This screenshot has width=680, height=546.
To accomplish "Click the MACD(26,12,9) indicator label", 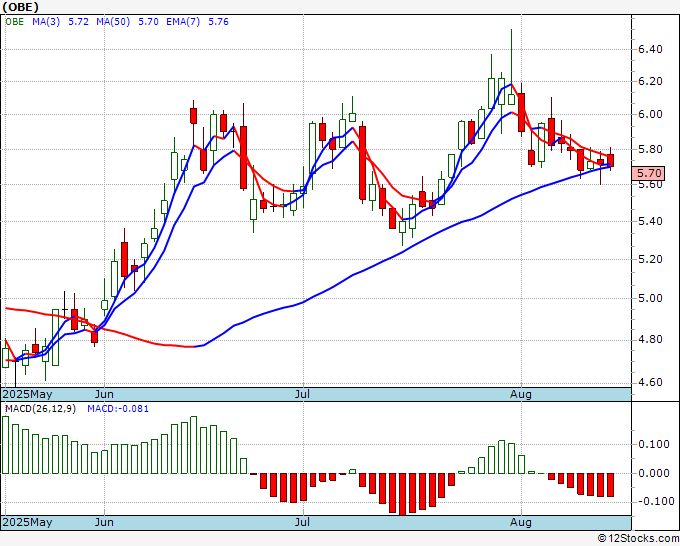I will (x=40, y=409).
